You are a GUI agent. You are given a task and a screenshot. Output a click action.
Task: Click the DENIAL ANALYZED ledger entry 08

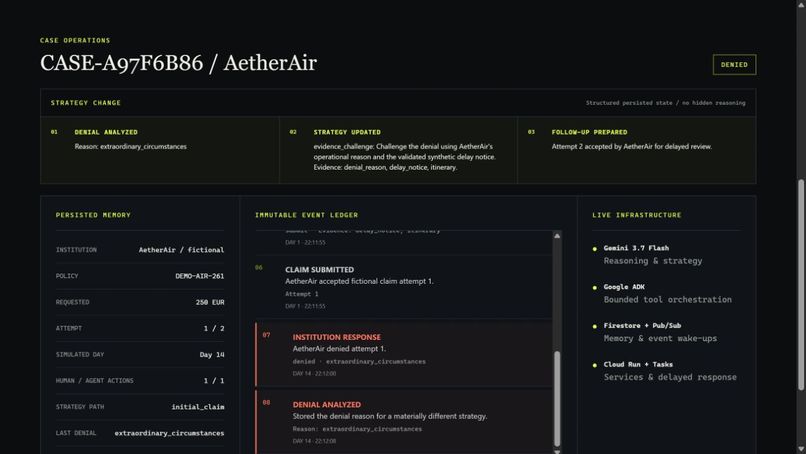pos(404,422)
